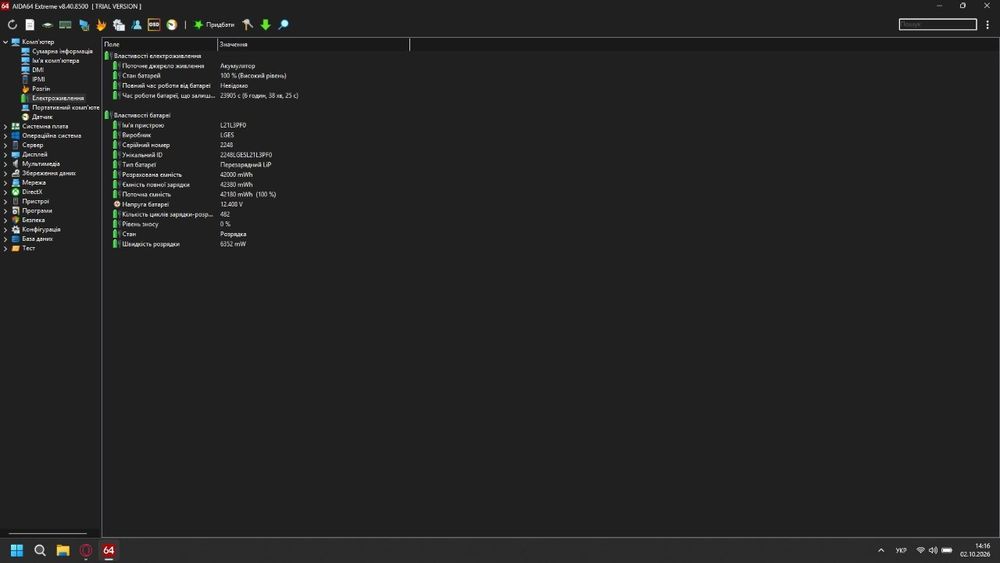Screen dimensions: 1000x563
Task: Open Opera browser from the taskbar
Action: pyautogui.click(x=85, y=550)
